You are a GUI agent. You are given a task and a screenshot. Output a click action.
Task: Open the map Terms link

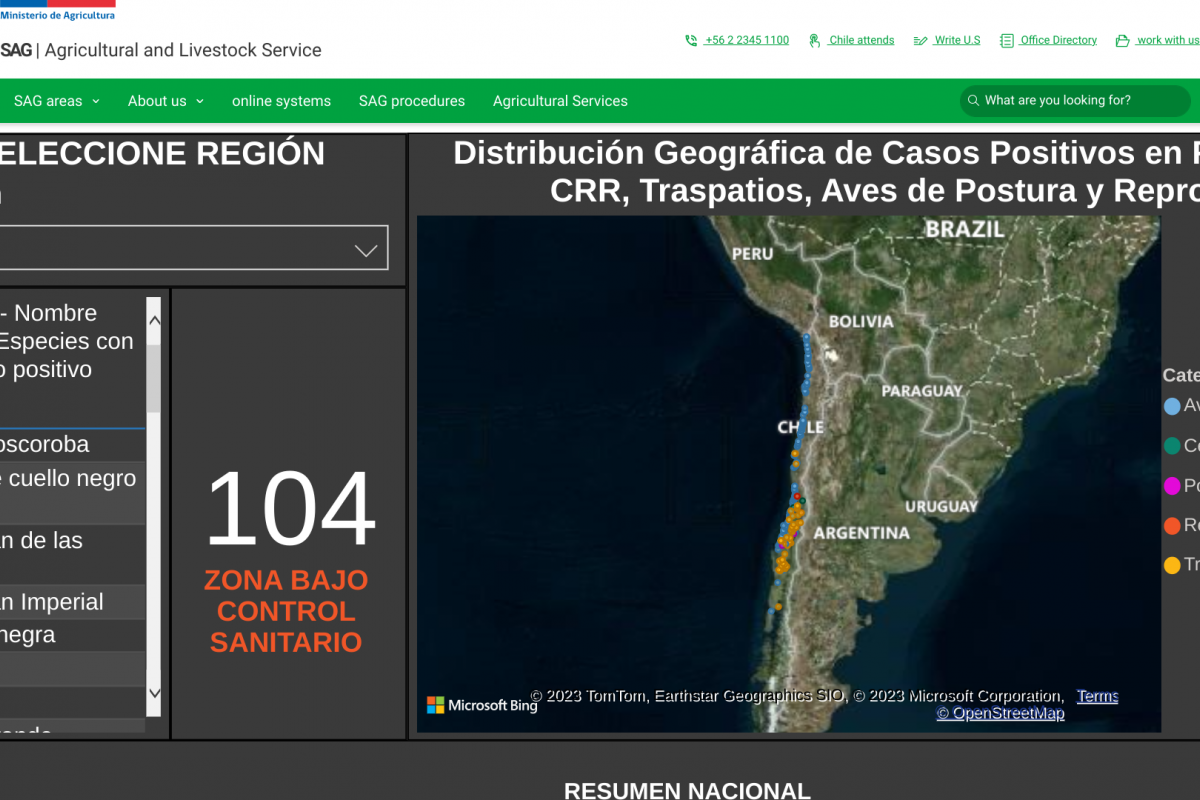pos(1097,696)
